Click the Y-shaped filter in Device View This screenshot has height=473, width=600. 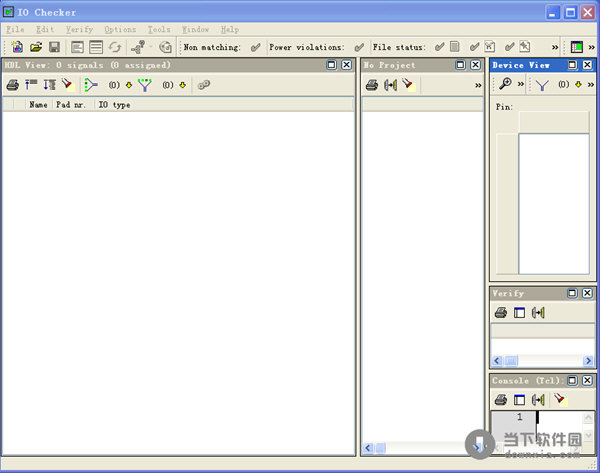click(542, 85)
